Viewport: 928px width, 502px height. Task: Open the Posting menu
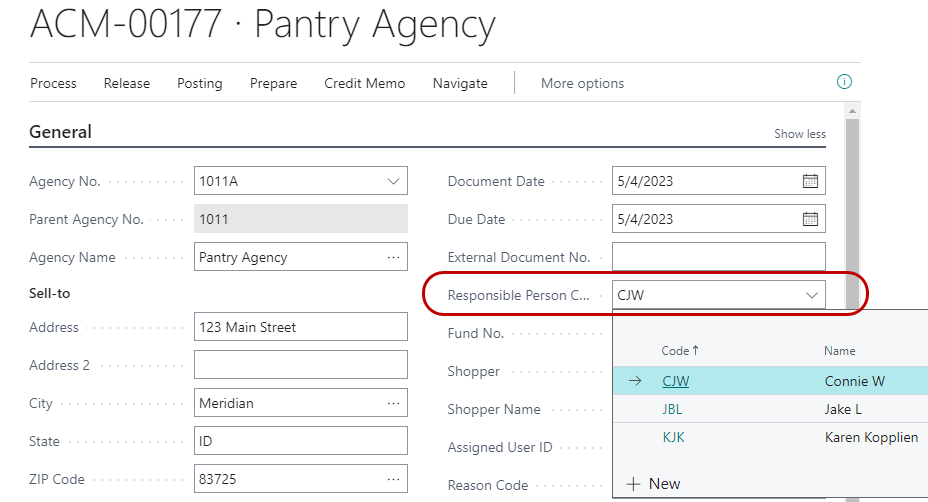coord(199,83)
